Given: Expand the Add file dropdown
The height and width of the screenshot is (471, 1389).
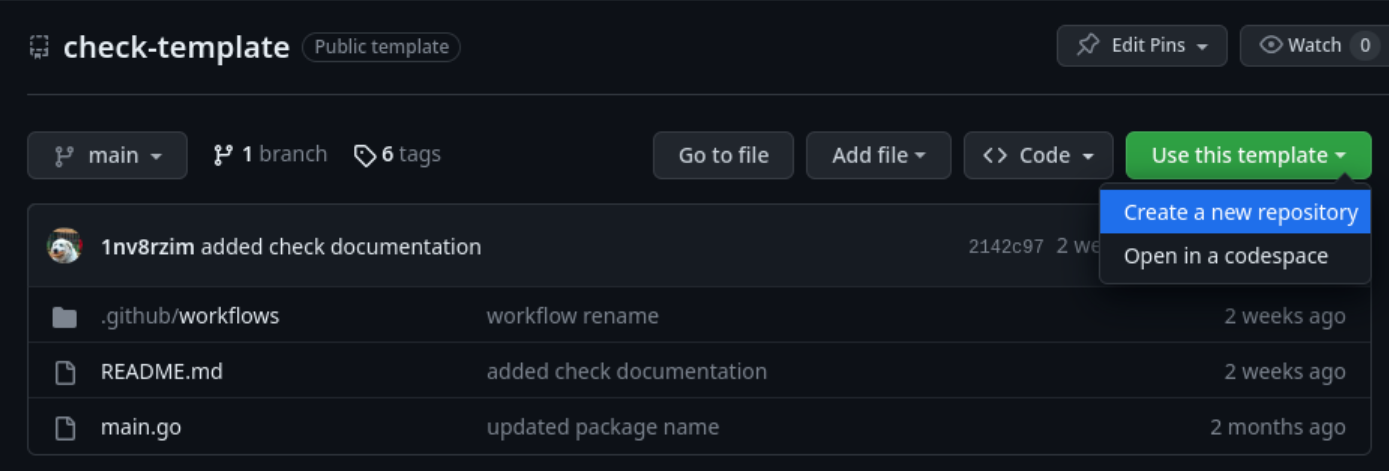Looking at the screenshot, I should 878,155.
